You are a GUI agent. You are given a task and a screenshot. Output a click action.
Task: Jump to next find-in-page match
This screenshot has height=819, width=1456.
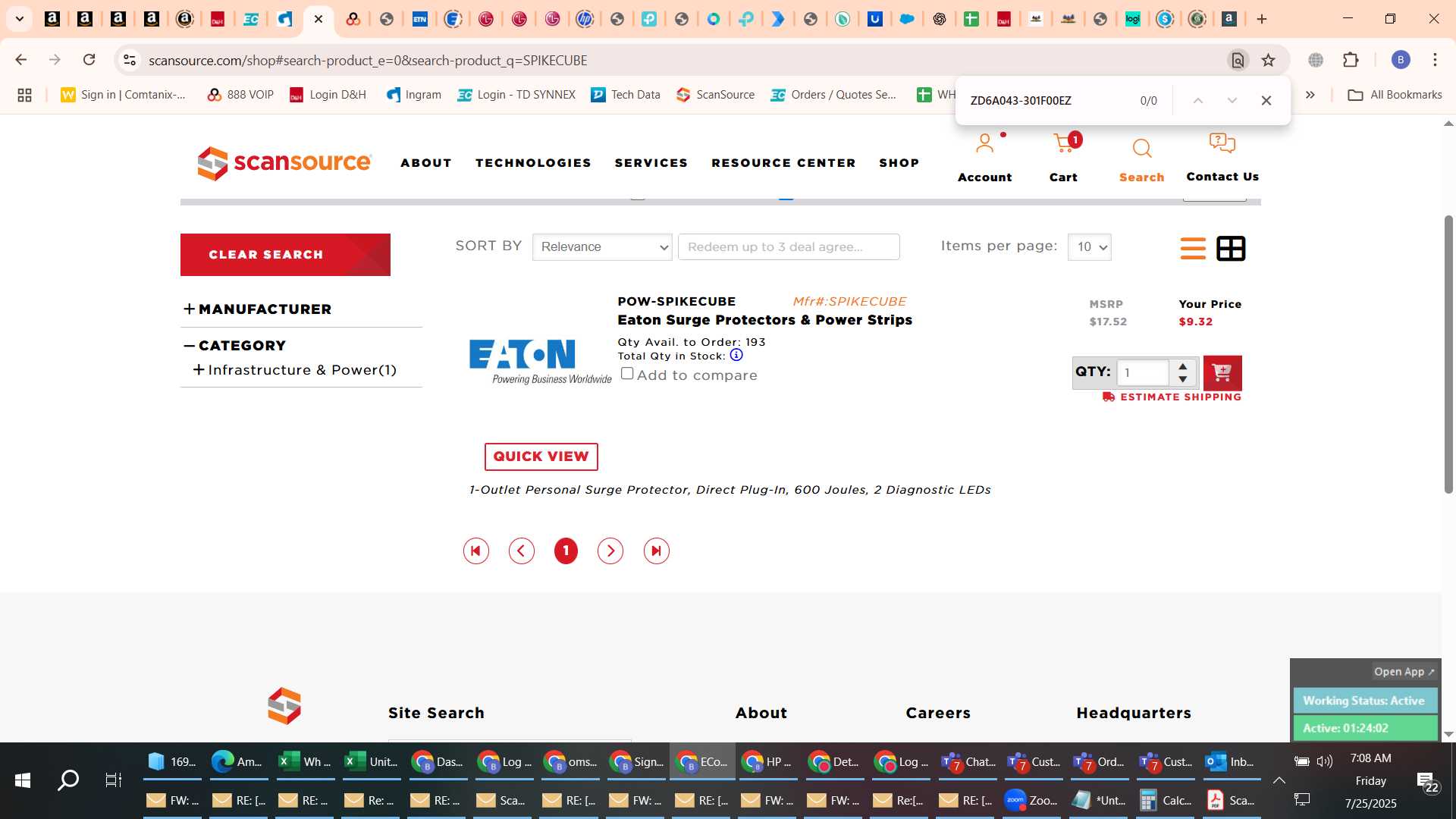pyautogui.click(x=1232, y=100)
